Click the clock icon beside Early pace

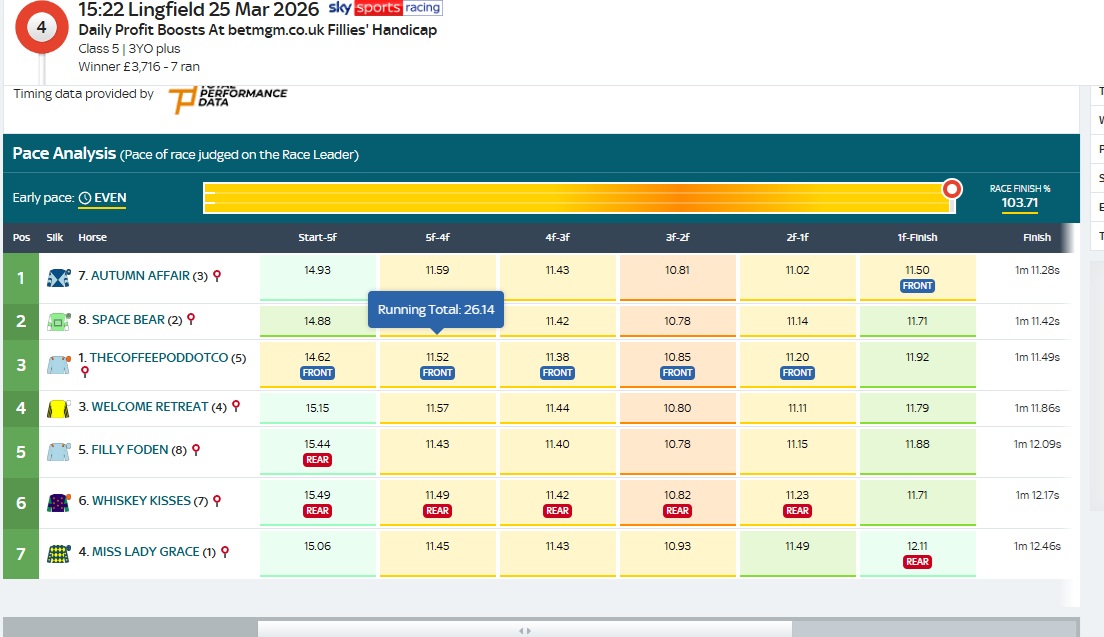tap(85, 198)
